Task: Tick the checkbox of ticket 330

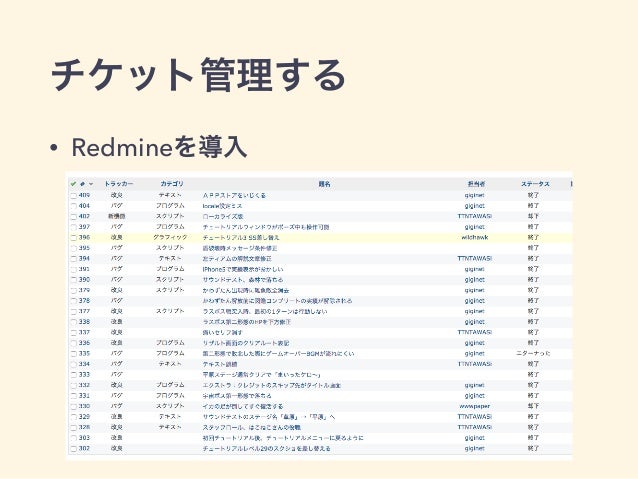Action: 74,407
